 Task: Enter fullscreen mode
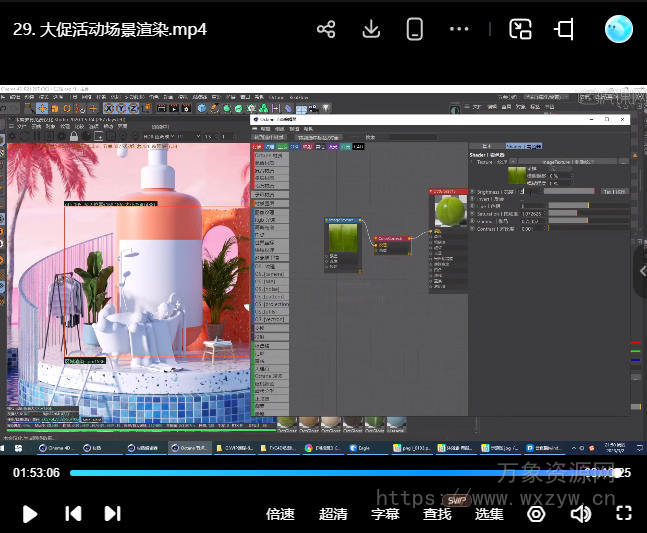tap(624, 514)
